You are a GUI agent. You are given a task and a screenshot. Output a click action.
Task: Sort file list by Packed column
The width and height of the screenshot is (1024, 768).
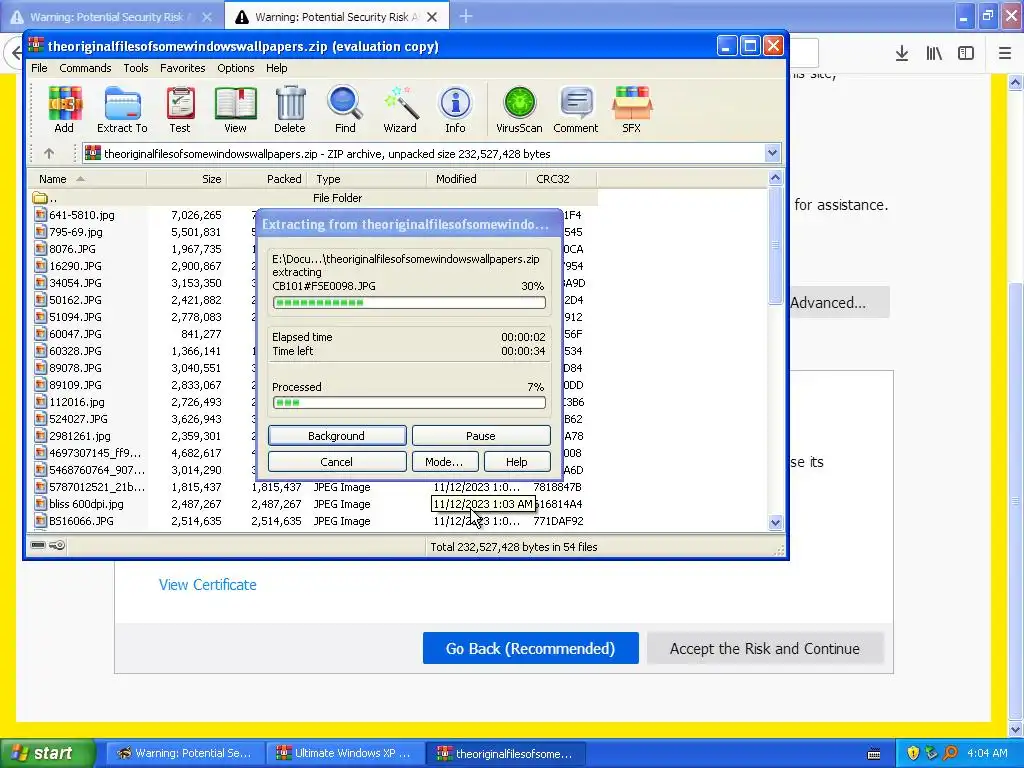click(x=267, y=179)
